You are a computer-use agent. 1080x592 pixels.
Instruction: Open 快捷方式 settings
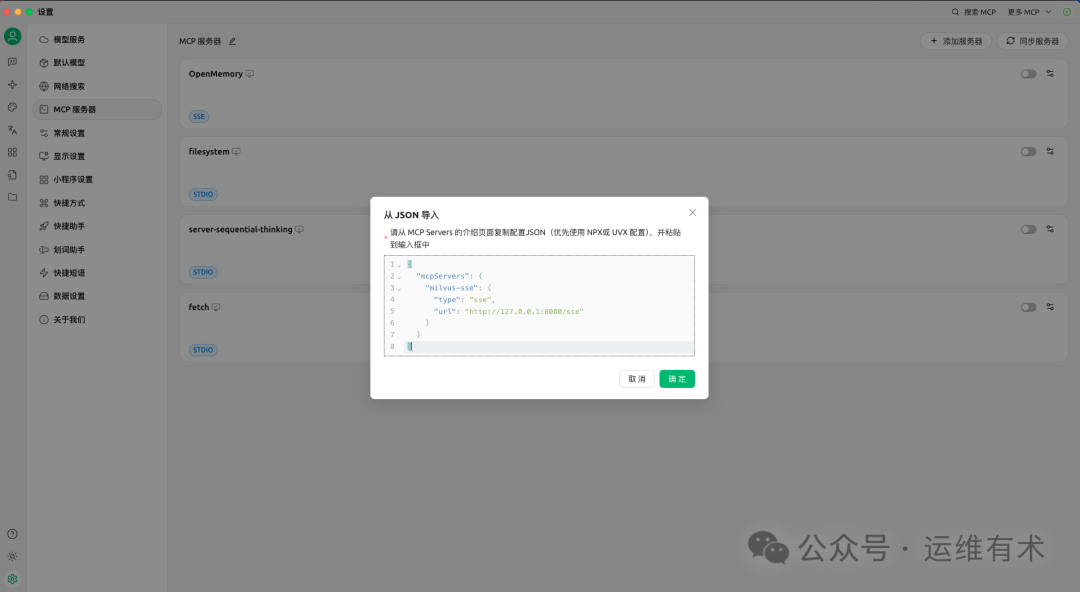point(97,203)
